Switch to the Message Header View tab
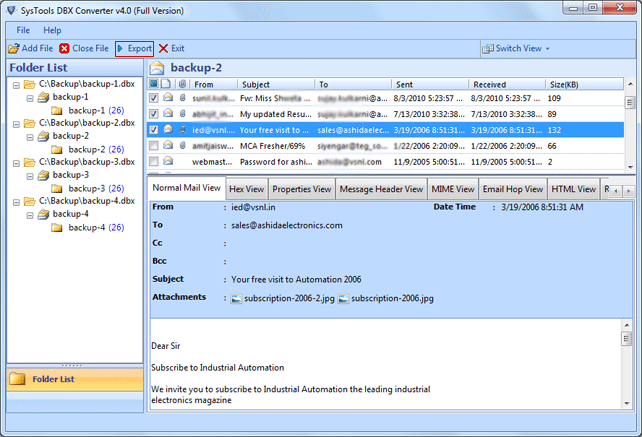 (381, 189)
